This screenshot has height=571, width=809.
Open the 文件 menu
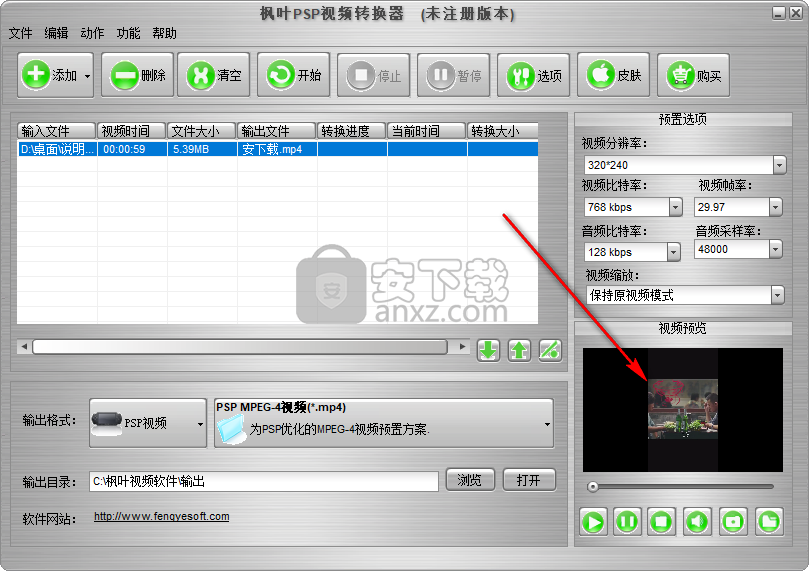click(x=21, y=34)
